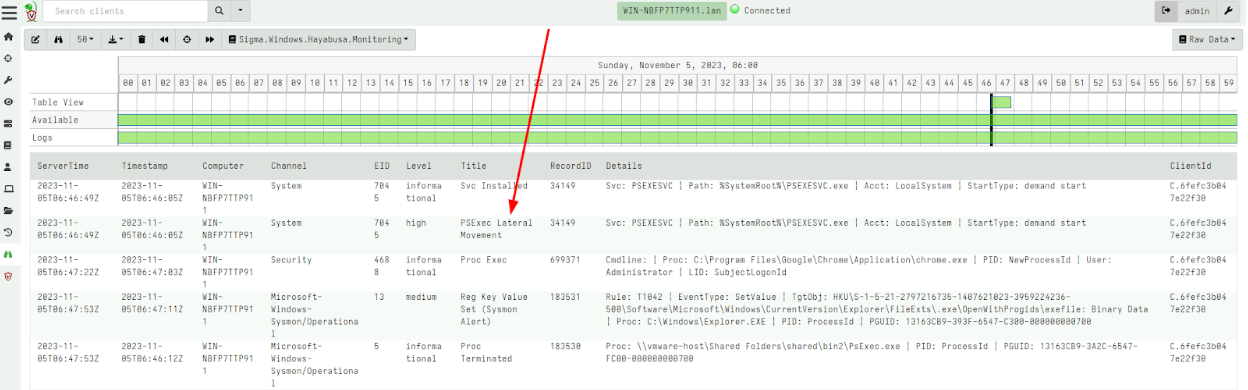Click the EID column header
Image resolution: width=1248 pixels, height=390 pixels.
click(381, 166)
